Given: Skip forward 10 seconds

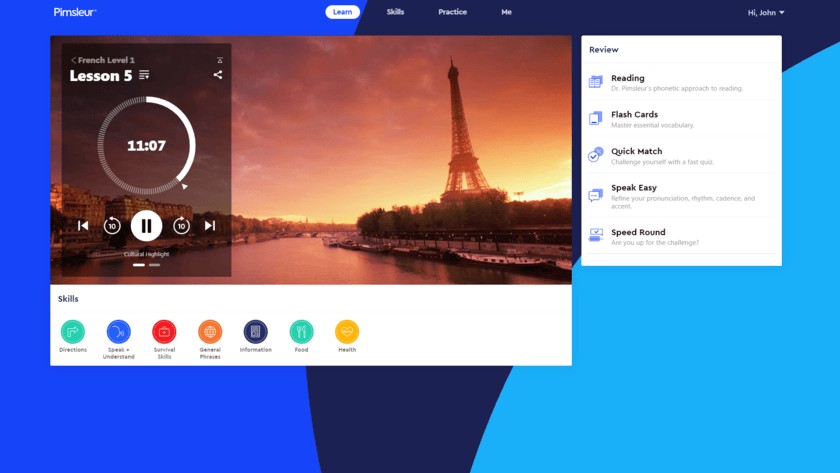Looking at the screenshot, I should pyautogui.click(x=181, y=226).
